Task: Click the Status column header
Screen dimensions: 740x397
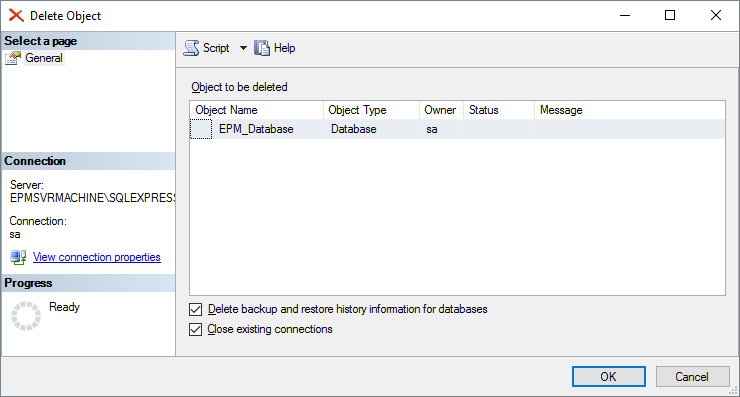Action: [499, 110]
